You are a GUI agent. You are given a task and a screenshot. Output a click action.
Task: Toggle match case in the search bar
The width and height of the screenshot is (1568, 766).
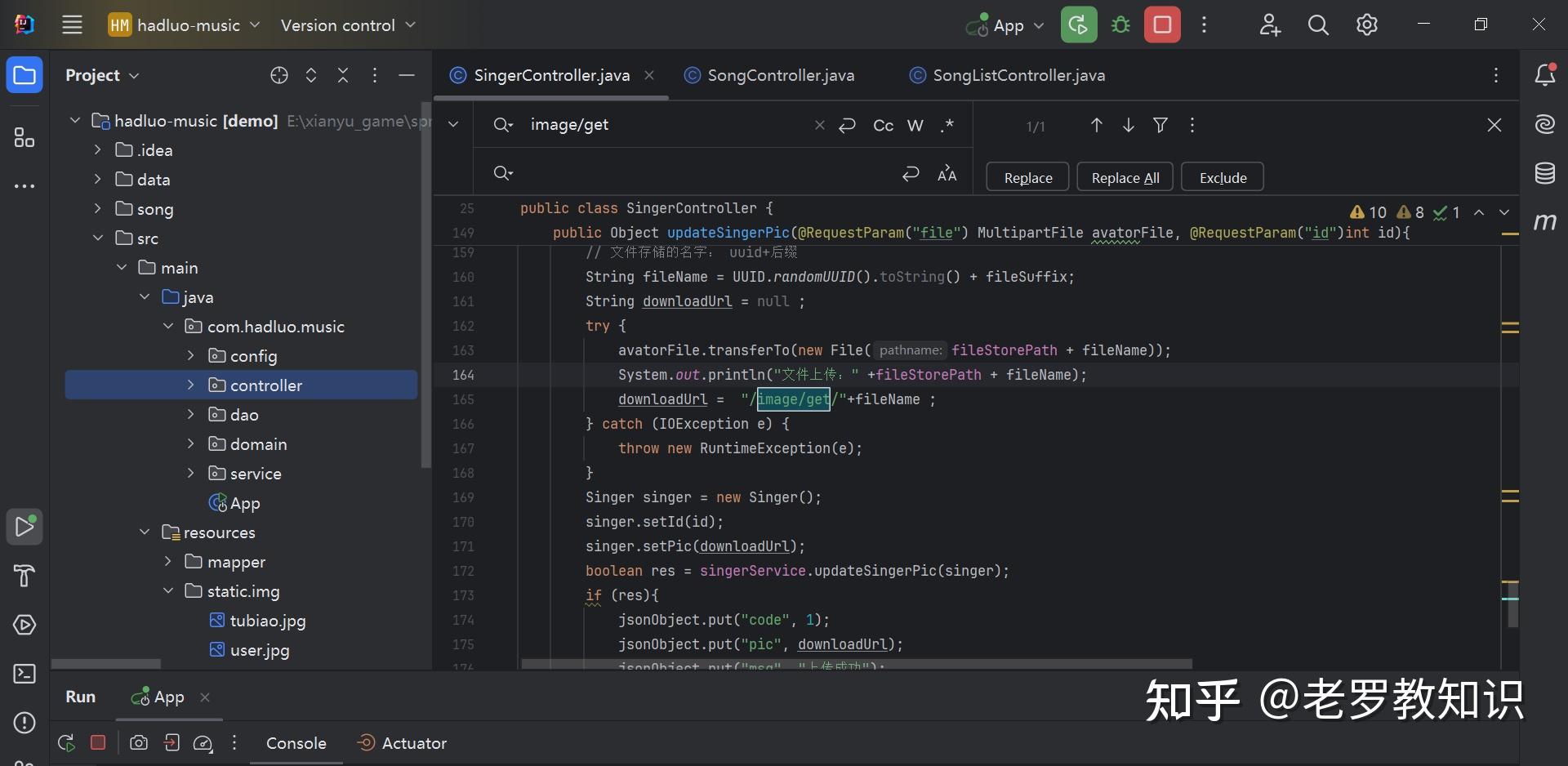point(883,125)
